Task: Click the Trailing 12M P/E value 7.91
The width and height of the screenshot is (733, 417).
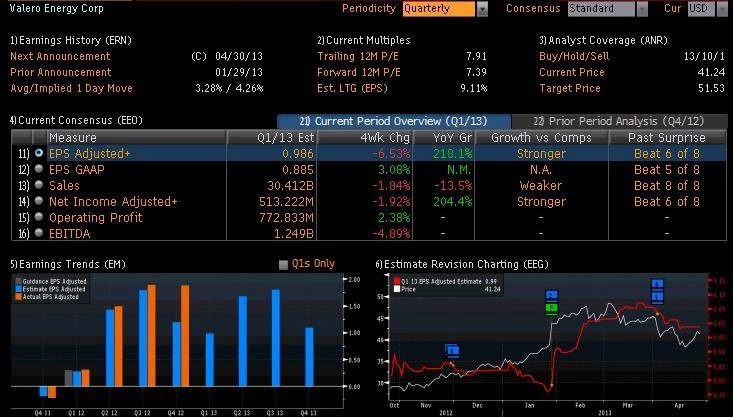Action: tap(476, 56)
